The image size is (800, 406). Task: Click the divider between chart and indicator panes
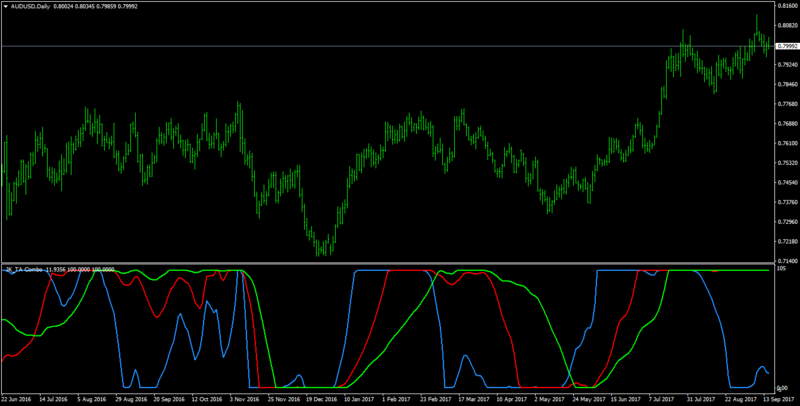click(388, 264)
